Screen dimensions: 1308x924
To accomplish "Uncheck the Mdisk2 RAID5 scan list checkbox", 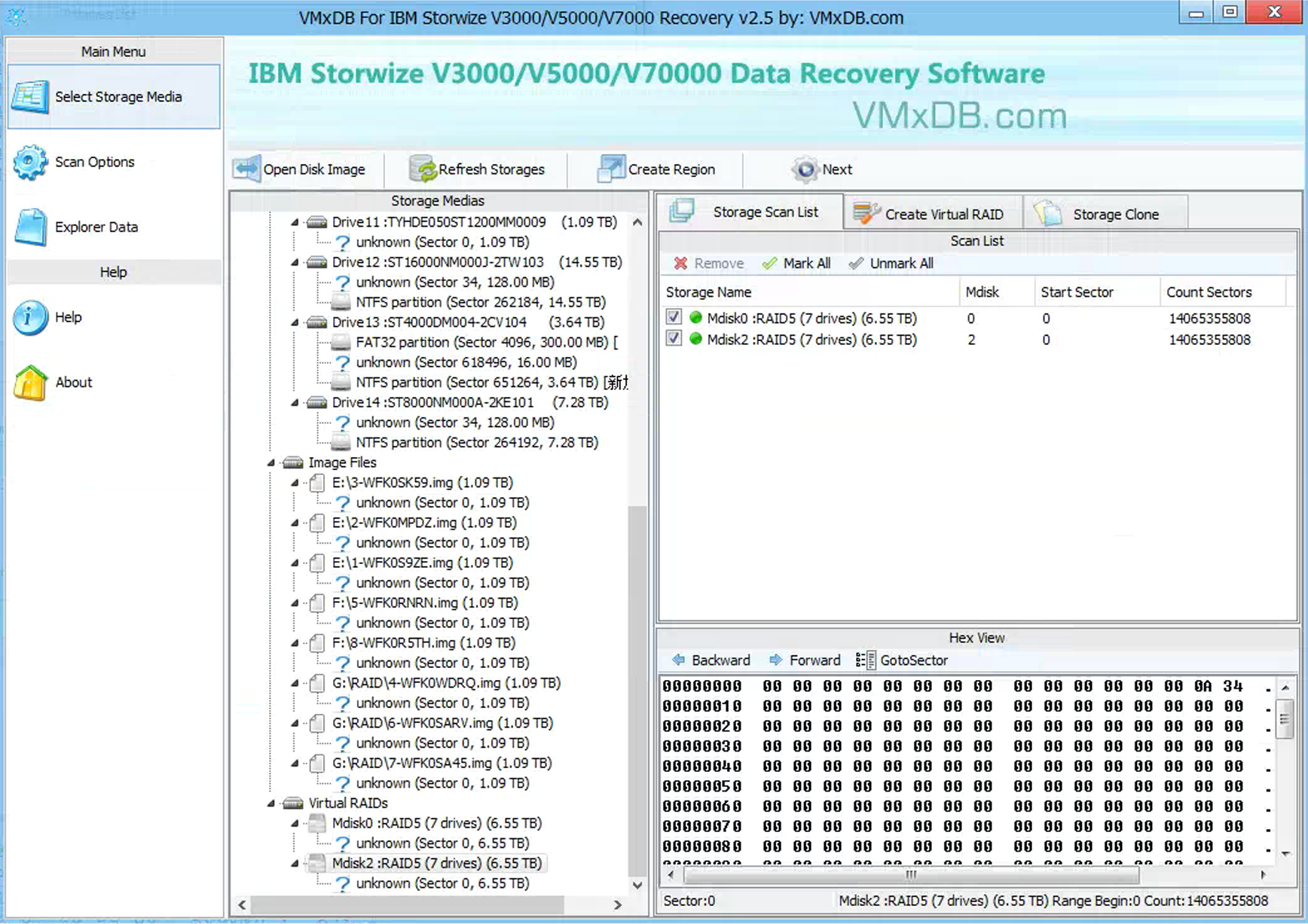I will 674,339.
